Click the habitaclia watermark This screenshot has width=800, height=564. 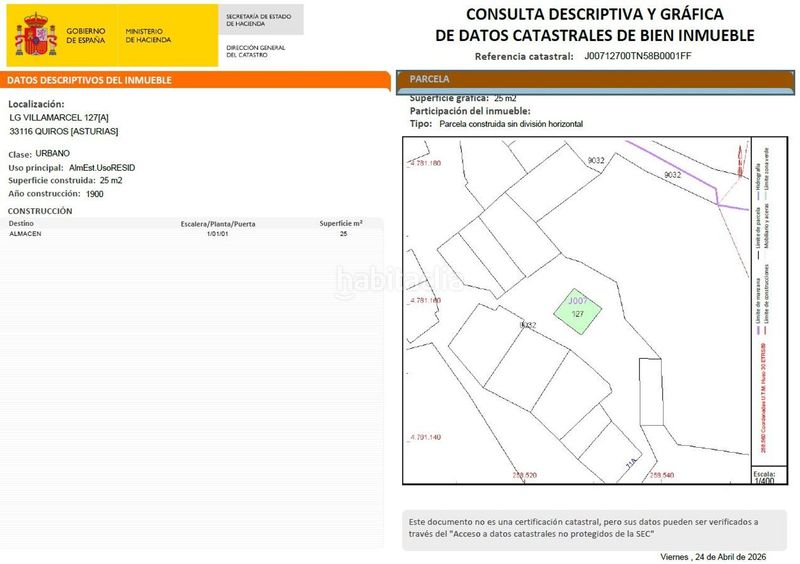click(x=400, y=279)
